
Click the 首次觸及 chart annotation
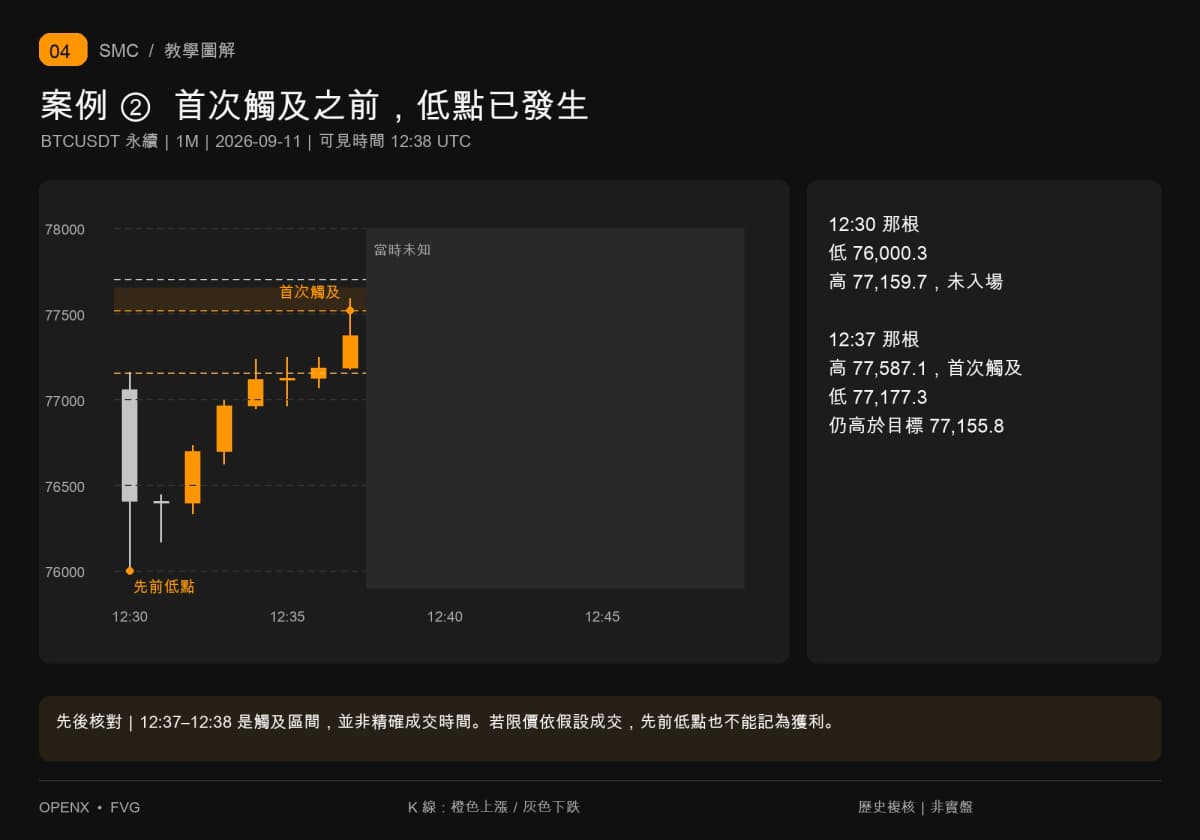310,292
